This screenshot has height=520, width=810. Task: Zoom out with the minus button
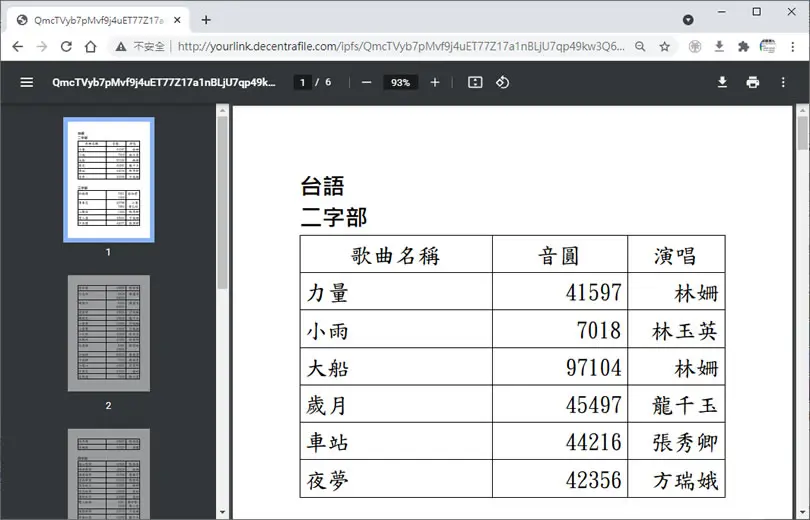pos(366,83)
